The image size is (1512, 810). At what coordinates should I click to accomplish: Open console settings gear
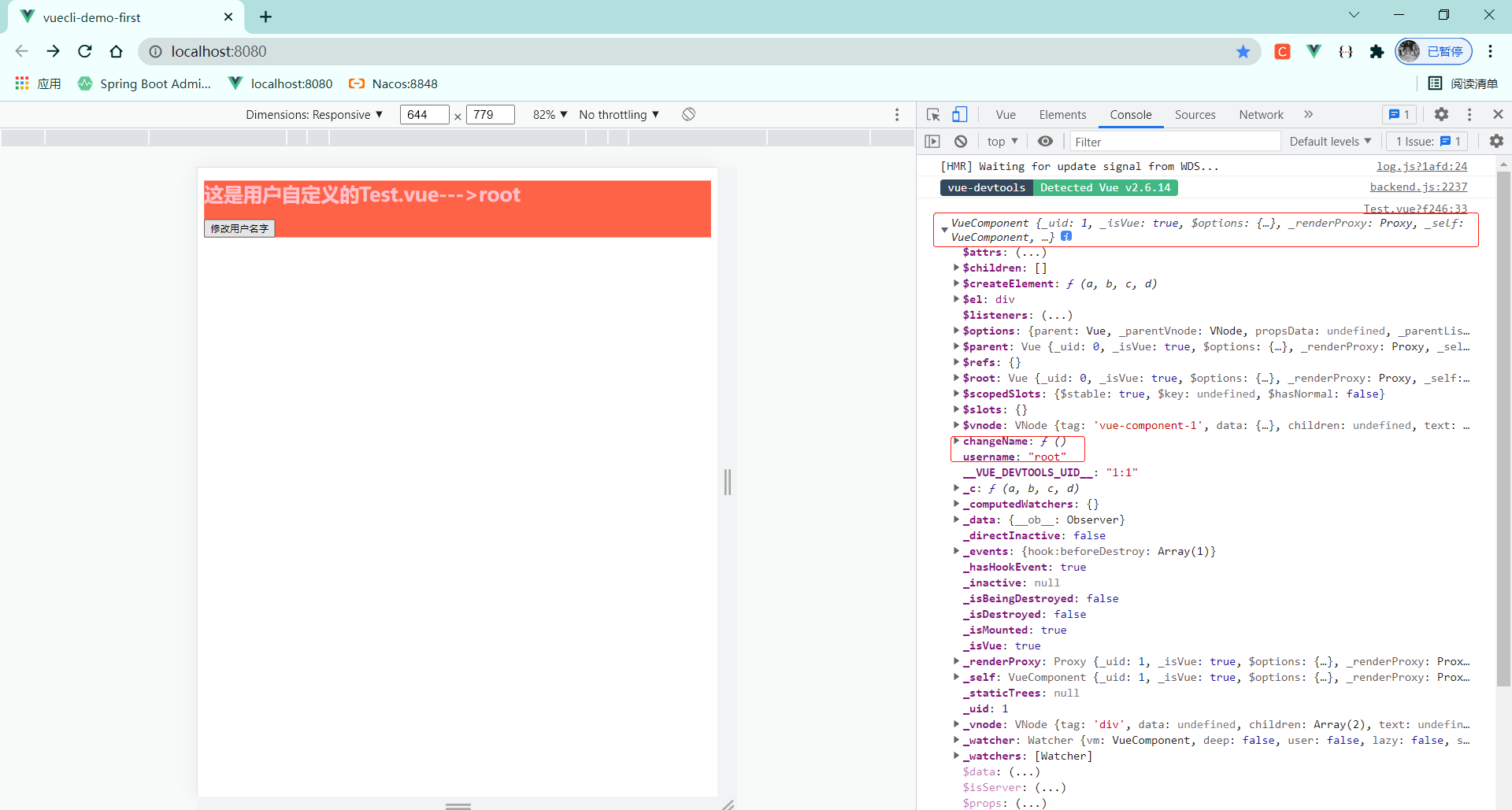click(x=1496, y=141)
